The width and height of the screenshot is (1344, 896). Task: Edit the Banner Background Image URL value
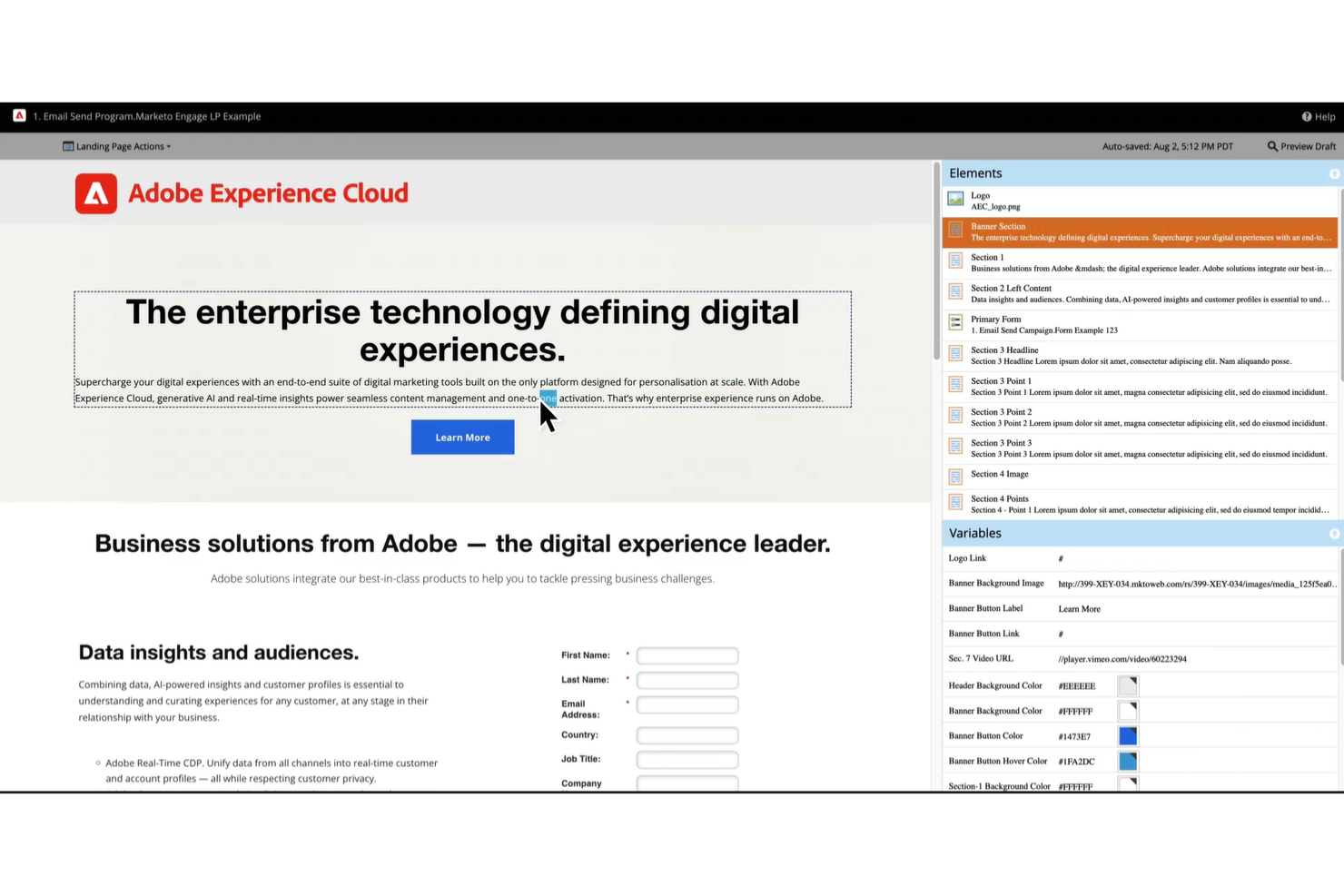pyautogui.click(x=1196, y=584)
